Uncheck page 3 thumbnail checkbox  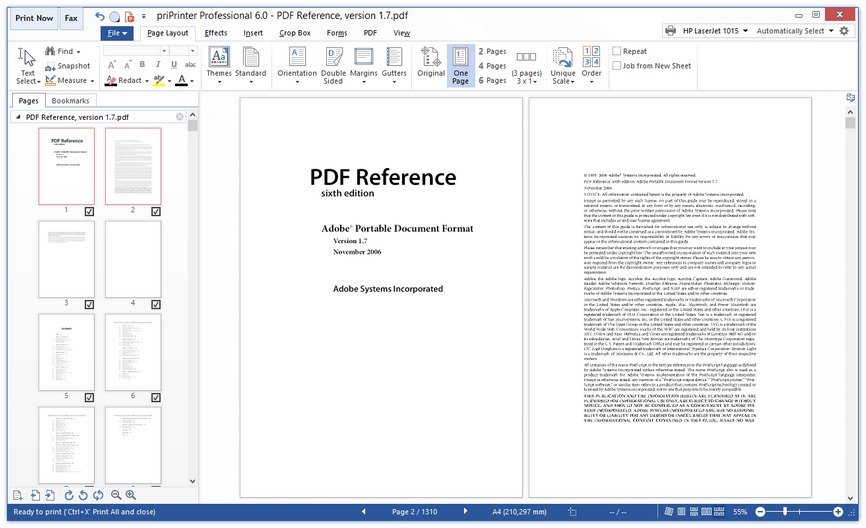89,304
